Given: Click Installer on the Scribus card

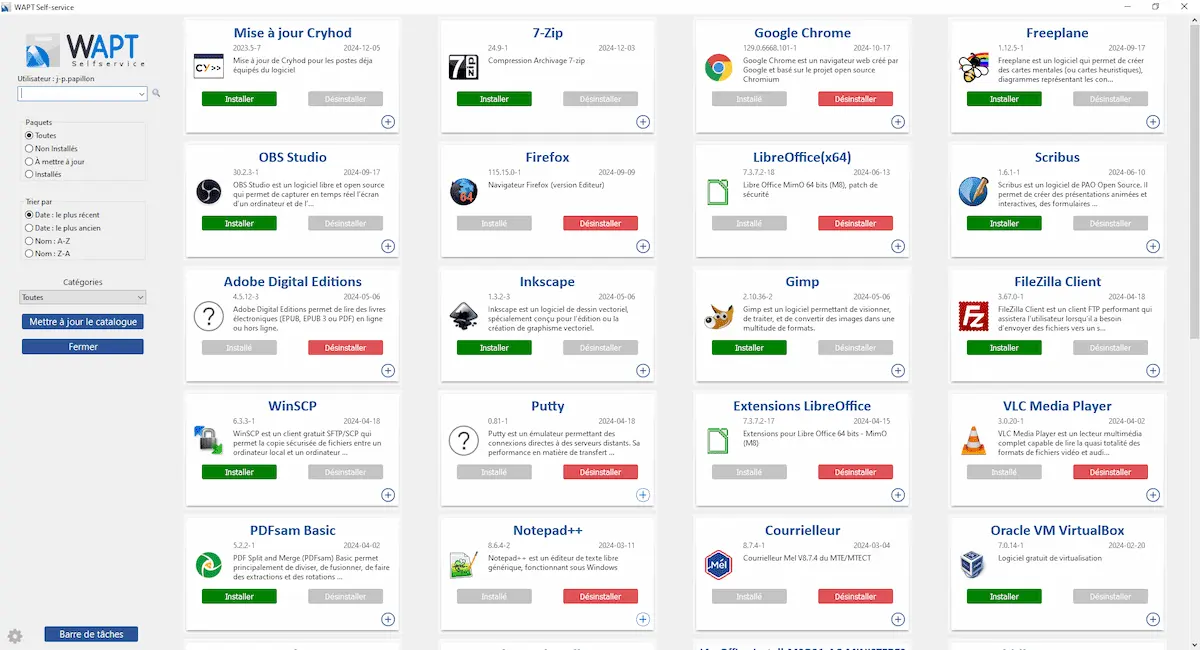Looking at the screenshot, I should coord(1004,223).
